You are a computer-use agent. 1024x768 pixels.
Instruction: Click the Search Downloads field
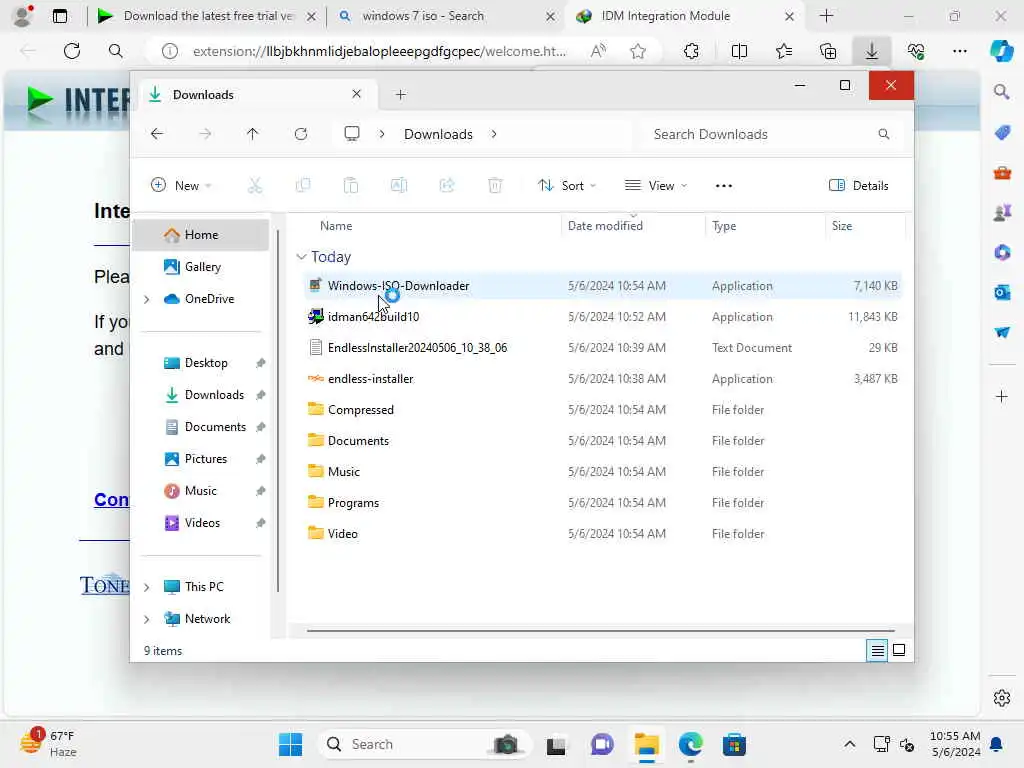pyautogui.click(x=771, y=134)
